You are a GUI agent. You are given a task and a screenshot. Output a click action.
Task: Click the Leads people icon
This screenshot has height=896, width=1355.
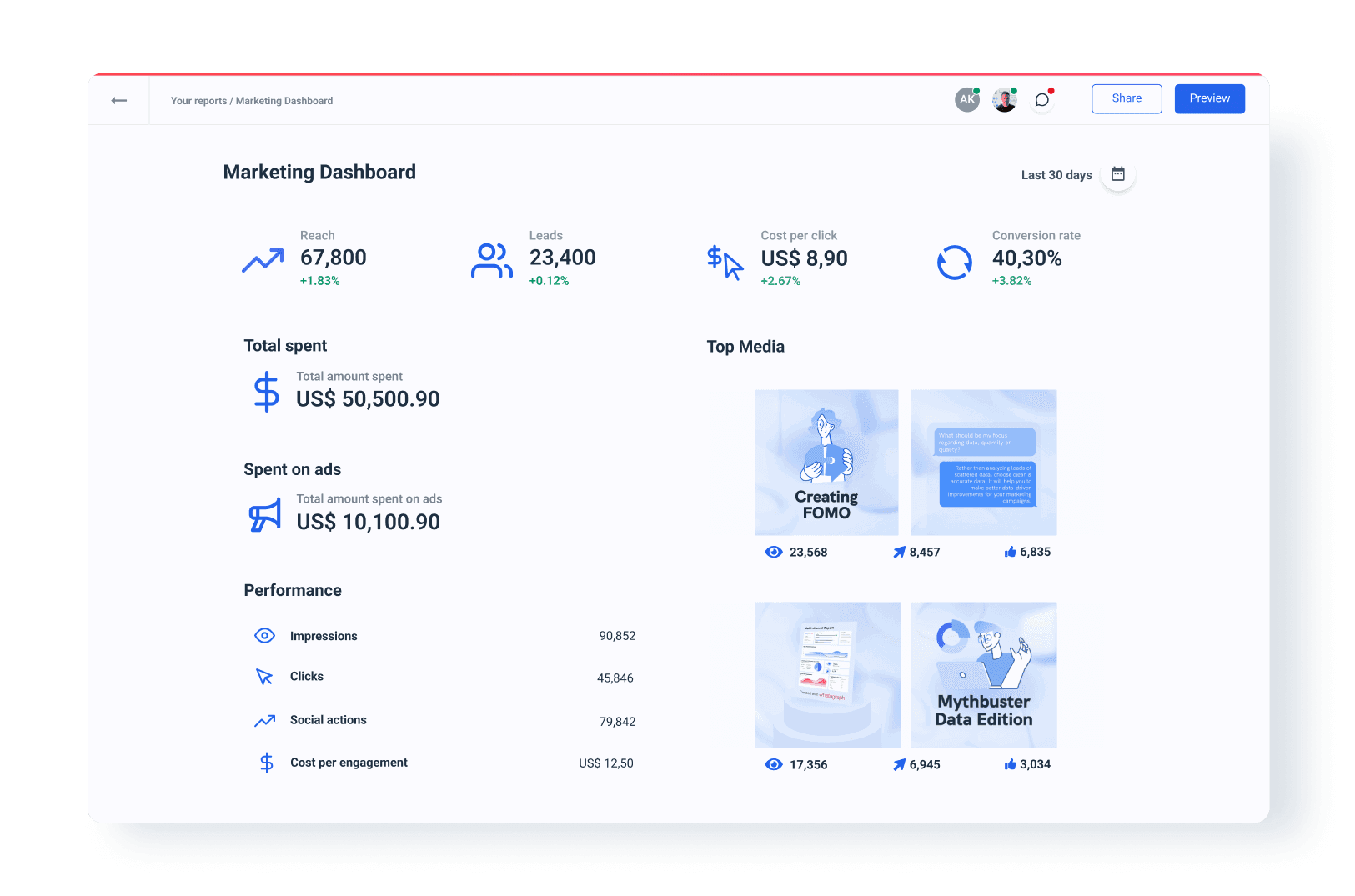(492, 260)
